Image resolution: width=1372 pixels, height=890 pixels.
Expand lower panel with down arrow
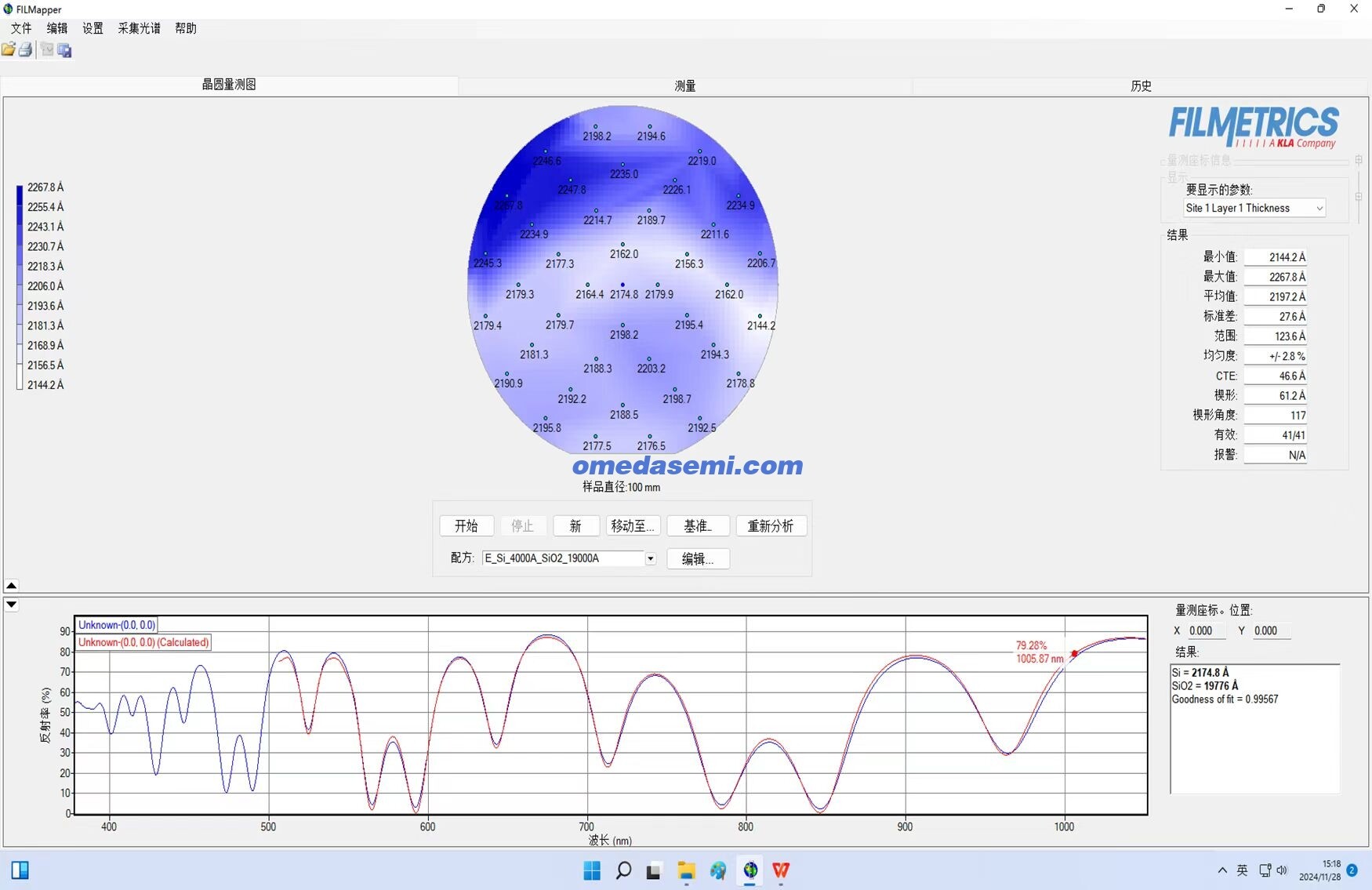tap(12, 605)
